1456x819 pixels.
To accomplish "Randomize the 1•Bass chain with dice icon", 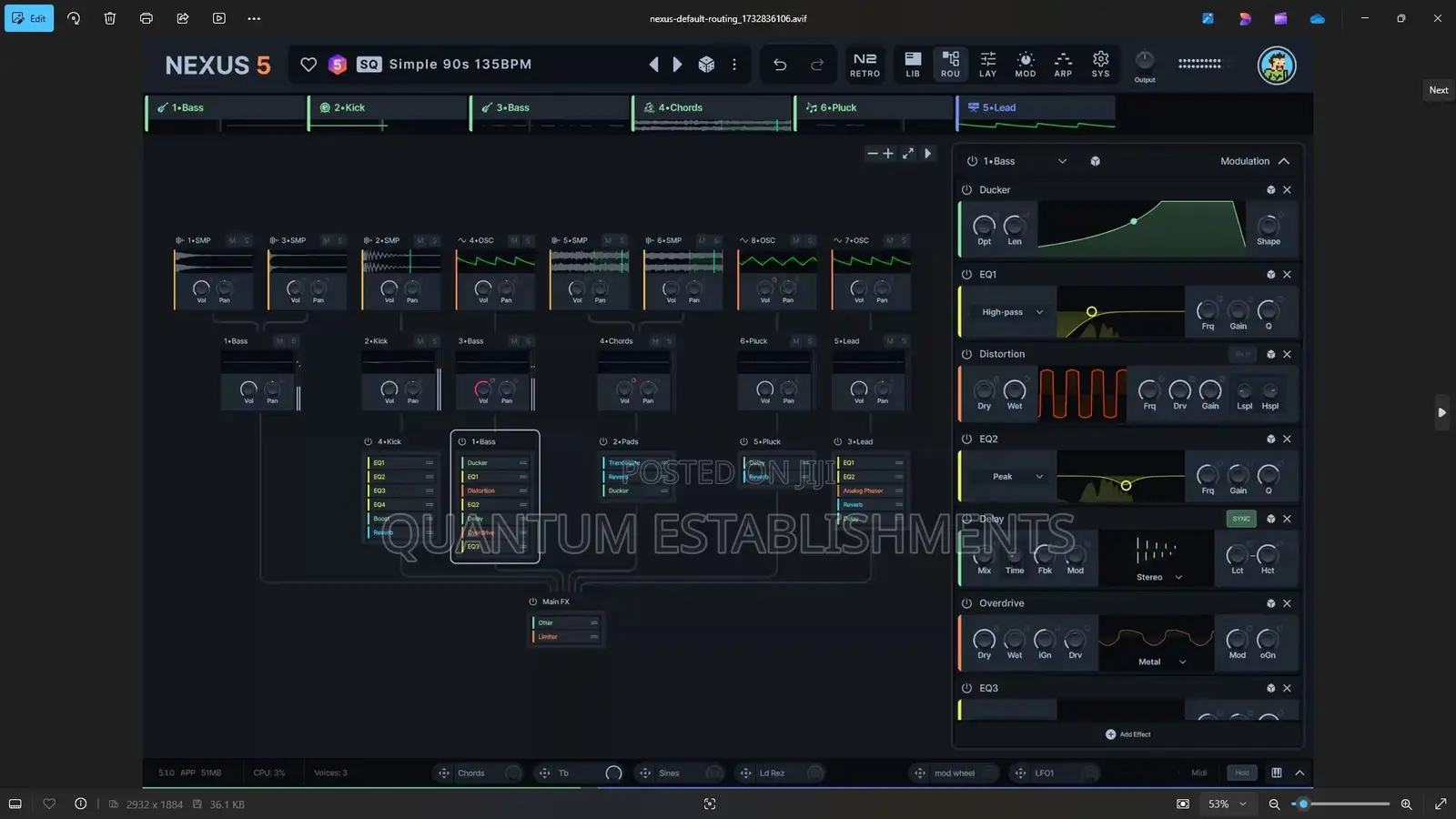I will 1096,161.
